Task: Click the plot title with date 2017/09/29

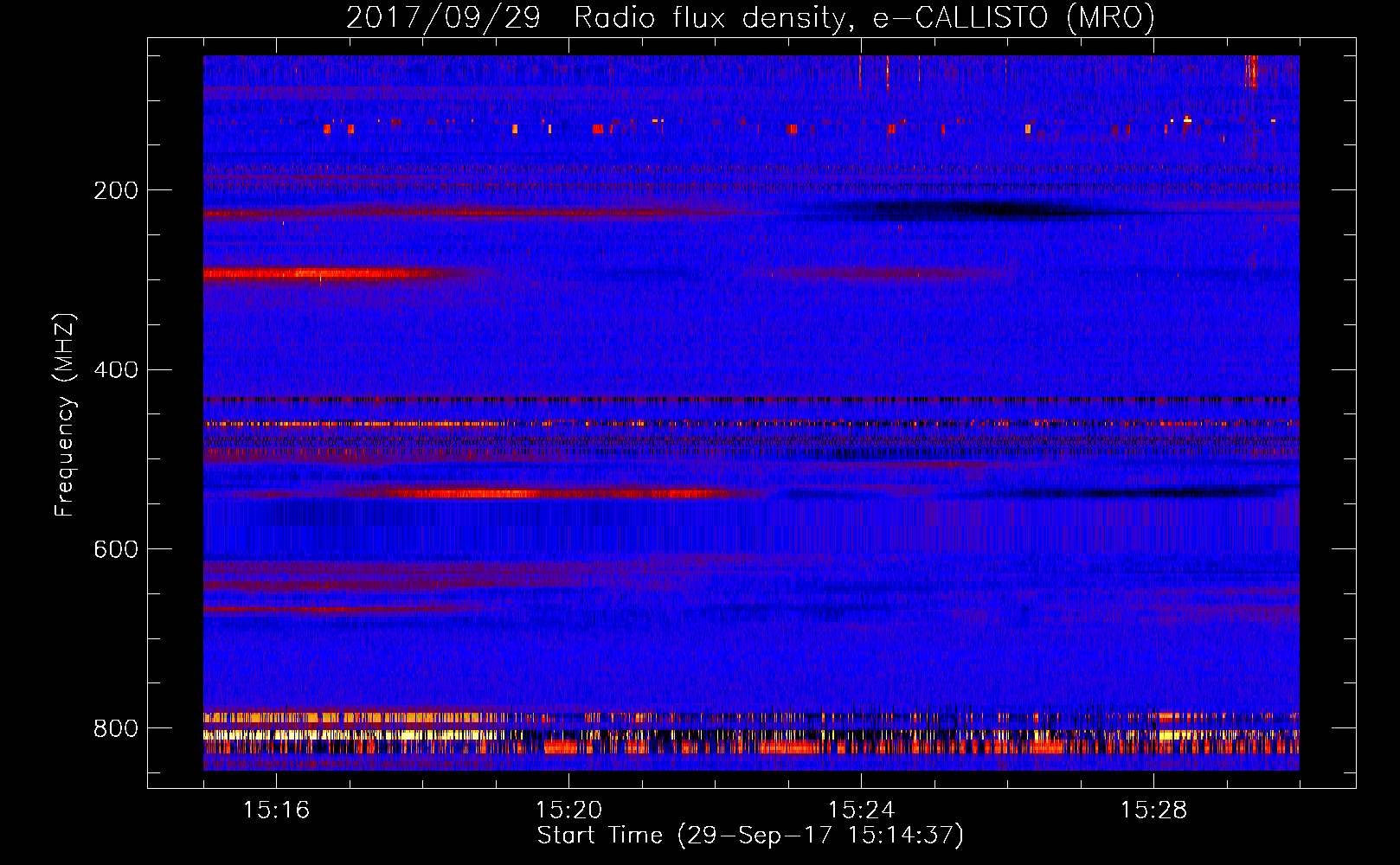Action: [x=750, y=17]
